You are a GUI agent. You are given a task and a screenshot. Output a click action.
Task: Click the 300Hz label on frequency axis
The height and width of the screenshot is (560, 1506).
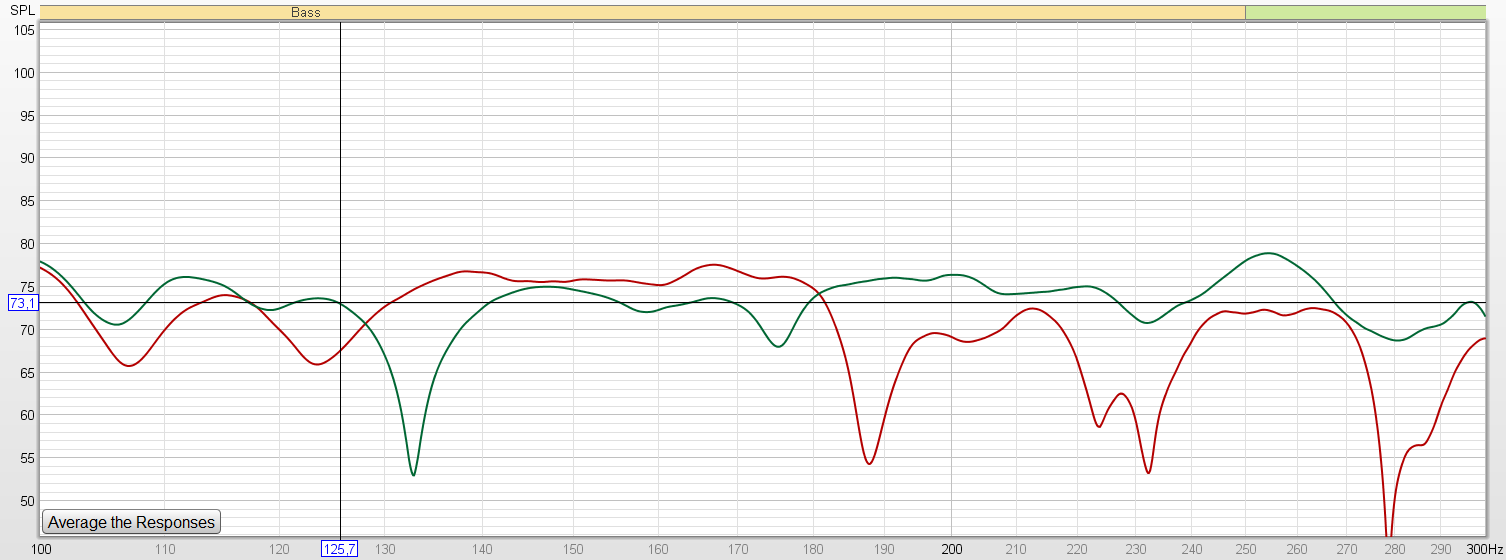[1482, 549]
